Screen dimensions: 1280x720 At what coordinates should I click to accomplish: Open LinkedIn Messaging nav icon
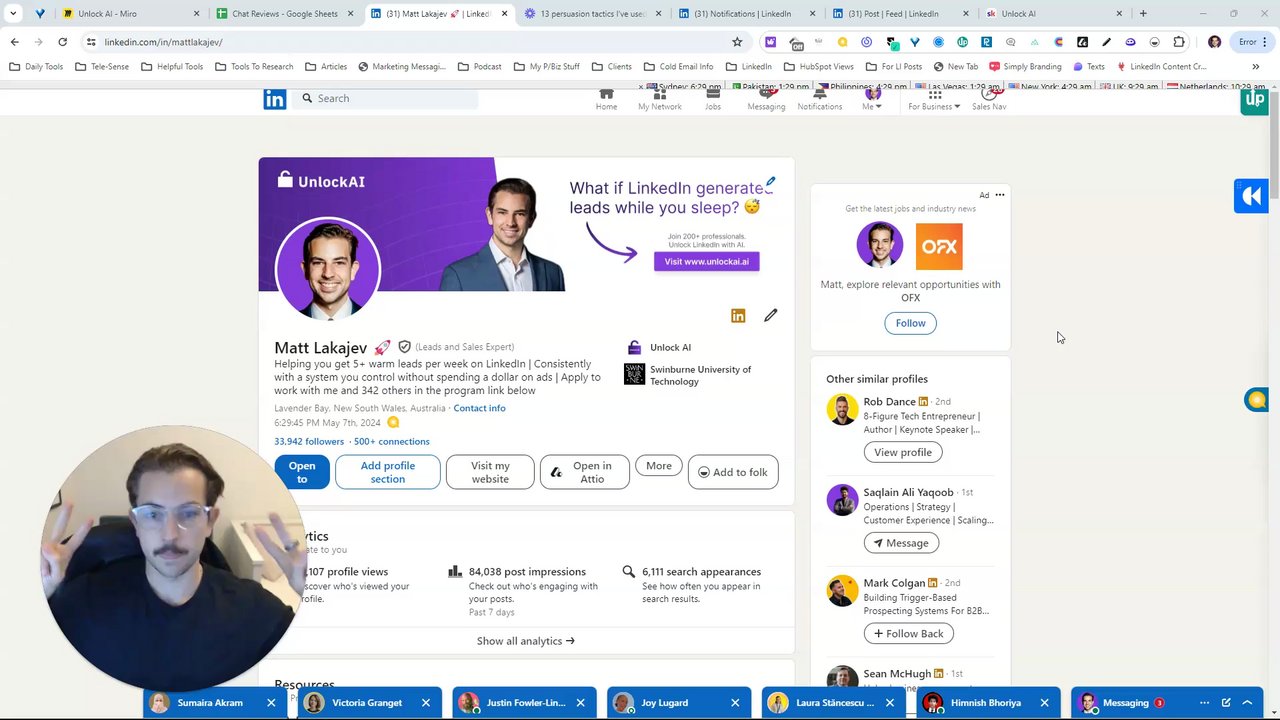click(x=766, y=97)
